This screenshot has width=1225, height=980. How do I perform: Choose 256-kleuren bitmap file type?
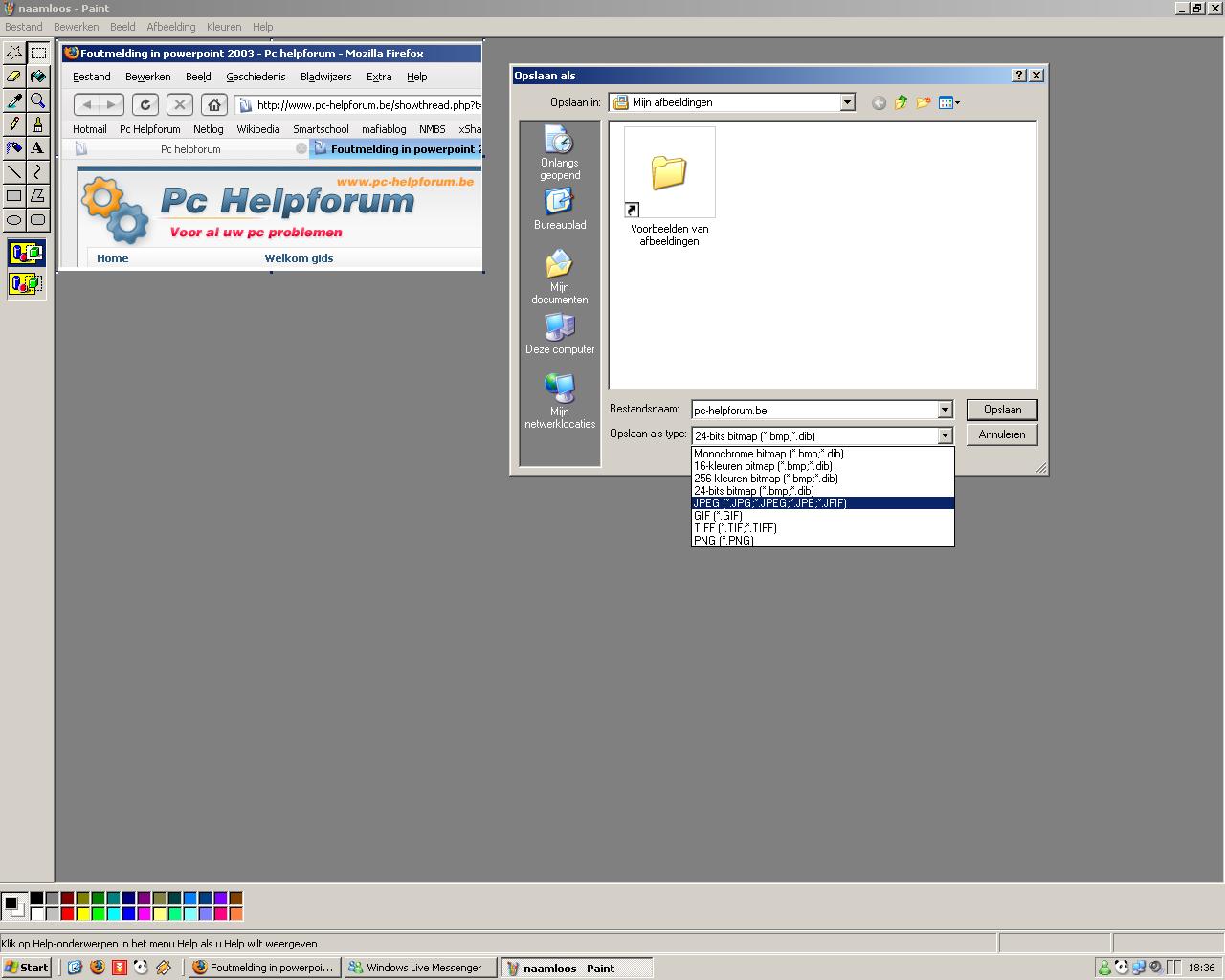click(822, 479)
